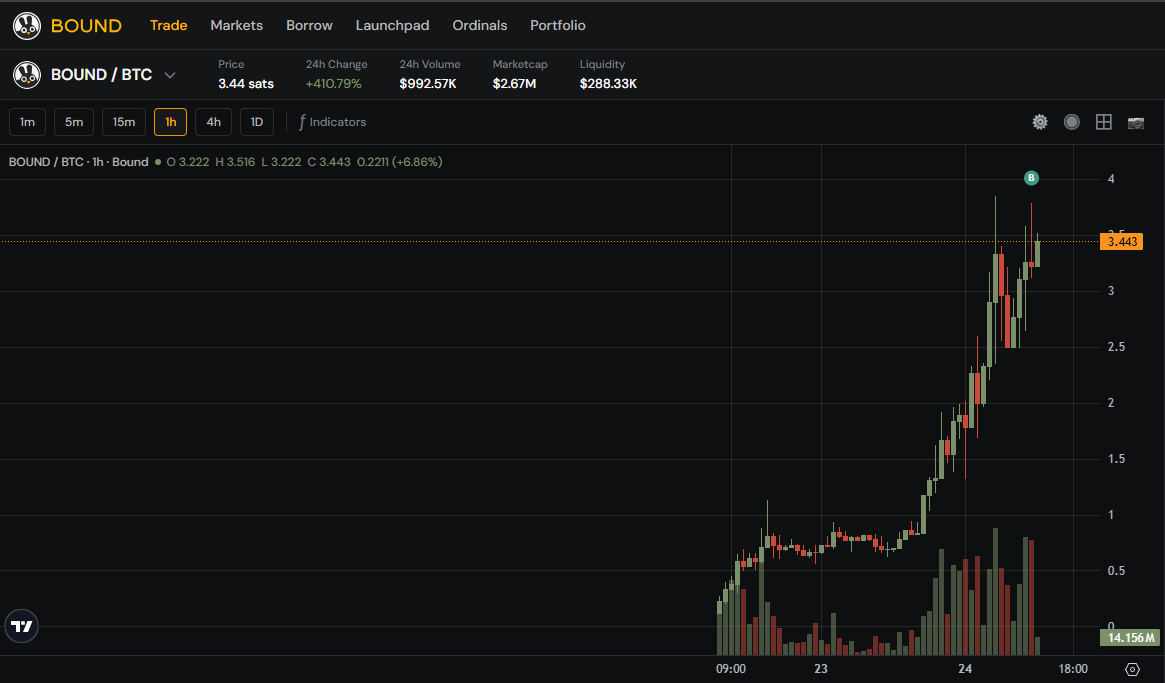Open the Portfolio page

(x=558, y=25)
